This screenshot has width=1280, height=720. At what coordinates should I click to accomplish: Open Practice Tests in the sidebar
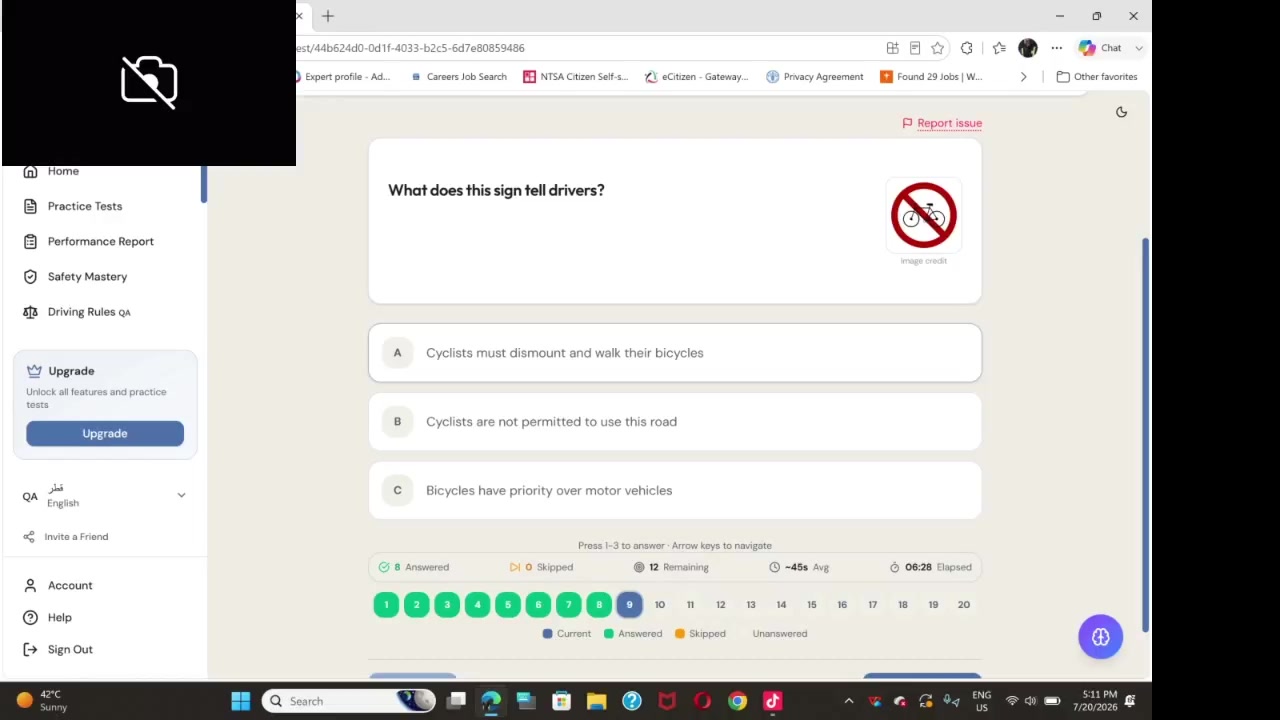click(85, 206)
